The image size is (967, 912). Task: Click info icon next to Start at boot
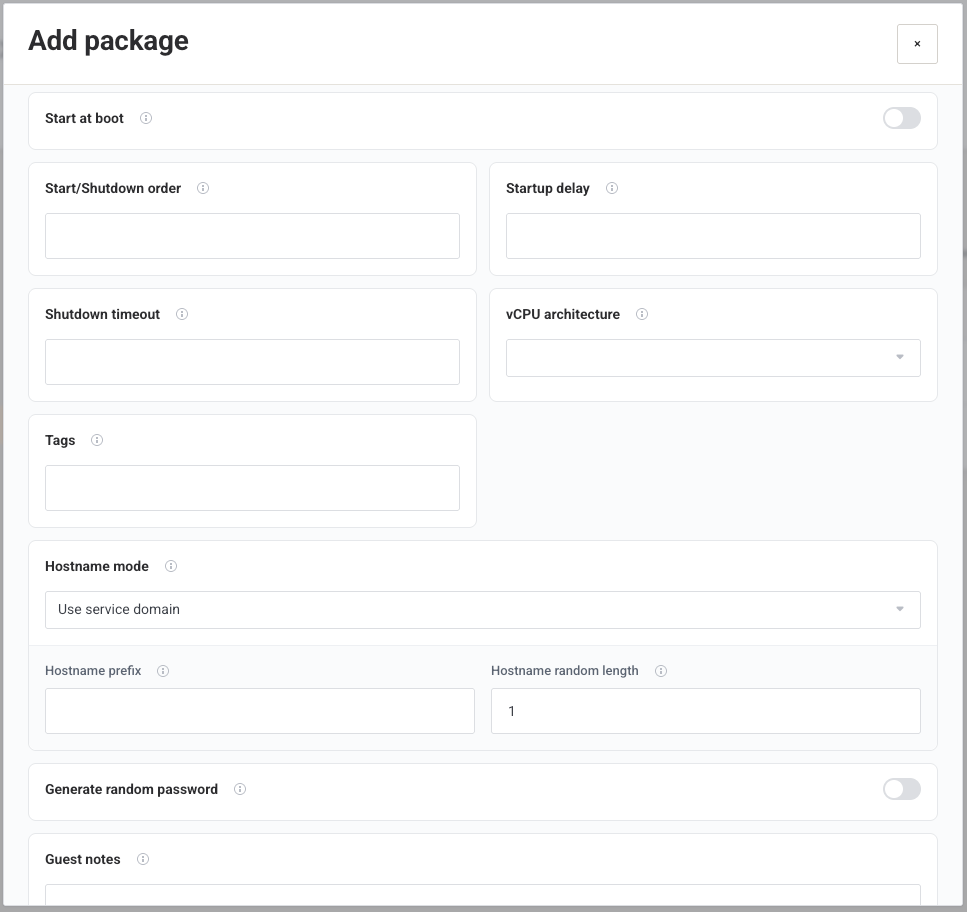(146, 118)
